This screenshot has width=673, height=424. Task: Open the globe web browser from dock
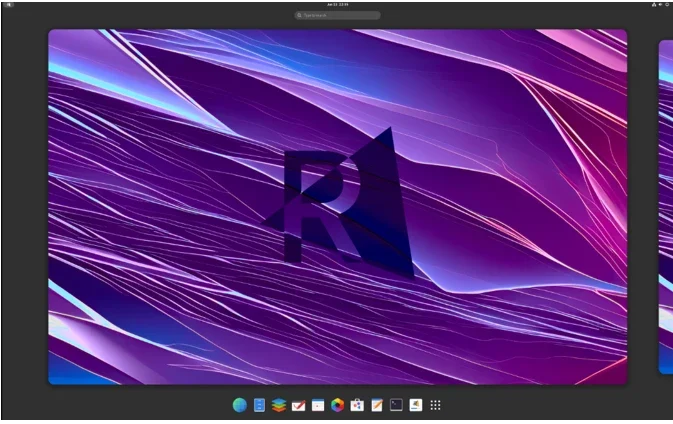[x=240, y=405]
